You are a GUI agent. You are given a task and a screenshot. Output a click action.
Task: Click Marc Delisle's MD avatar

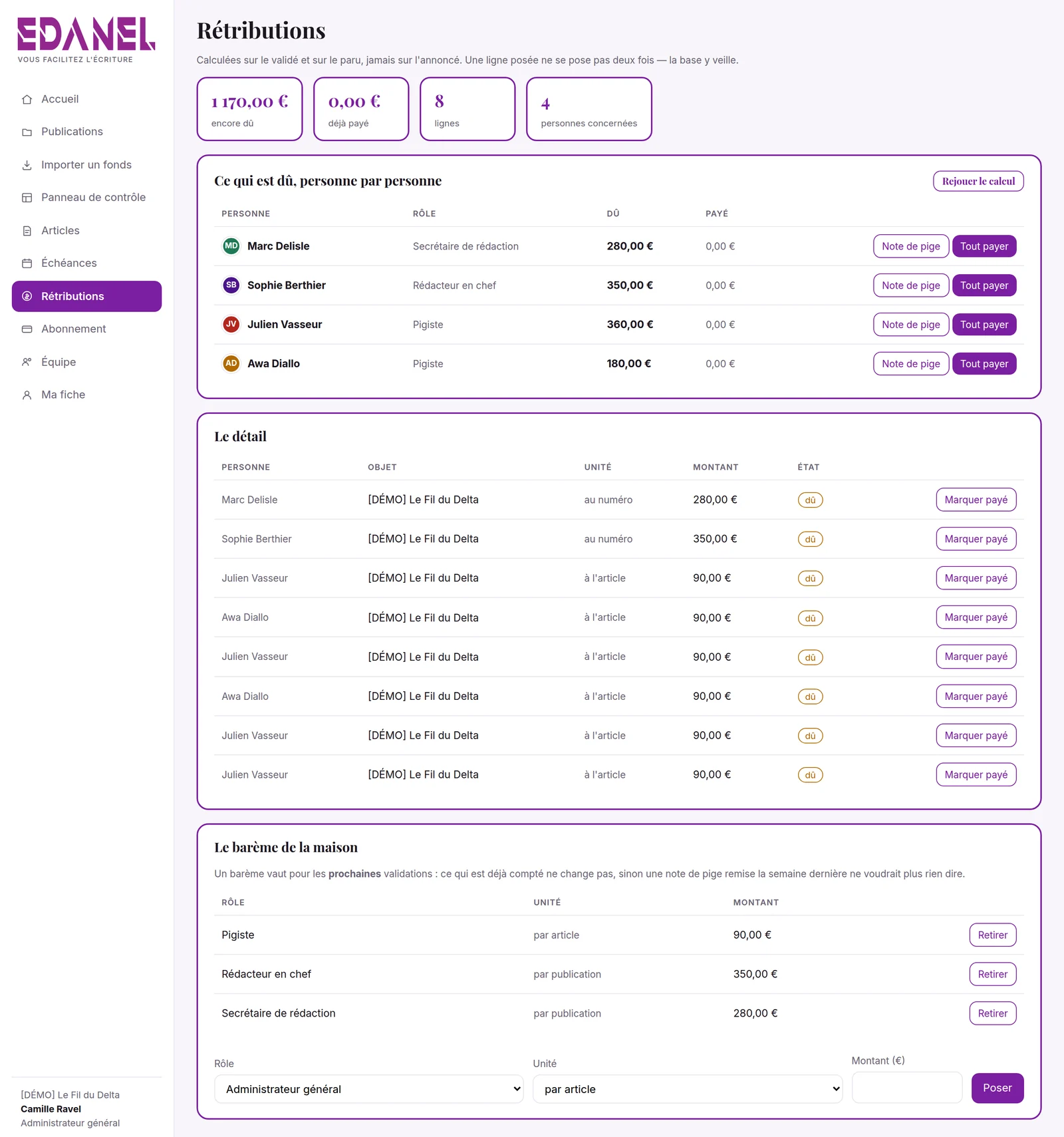tap(231, 246)
